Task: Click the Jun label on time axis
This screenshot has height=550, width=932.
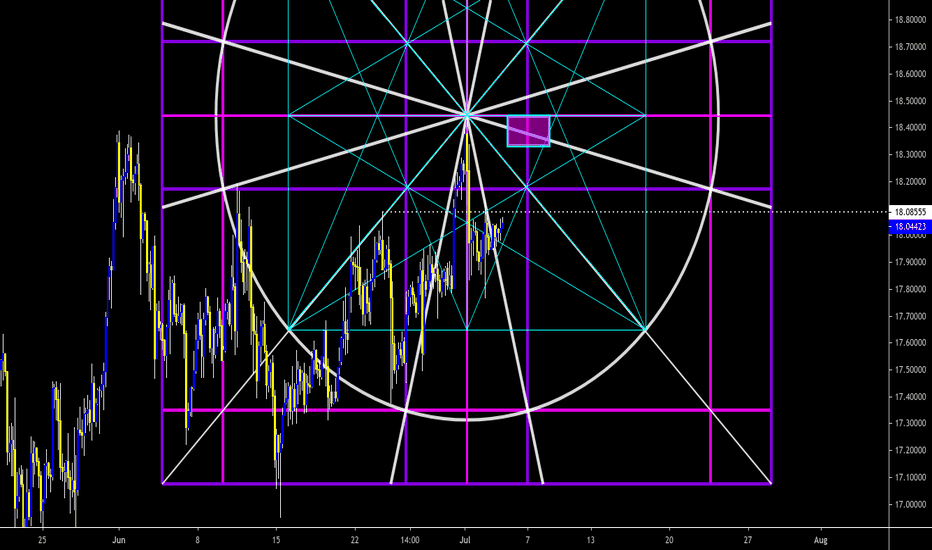Action: (x=119, y=540)
